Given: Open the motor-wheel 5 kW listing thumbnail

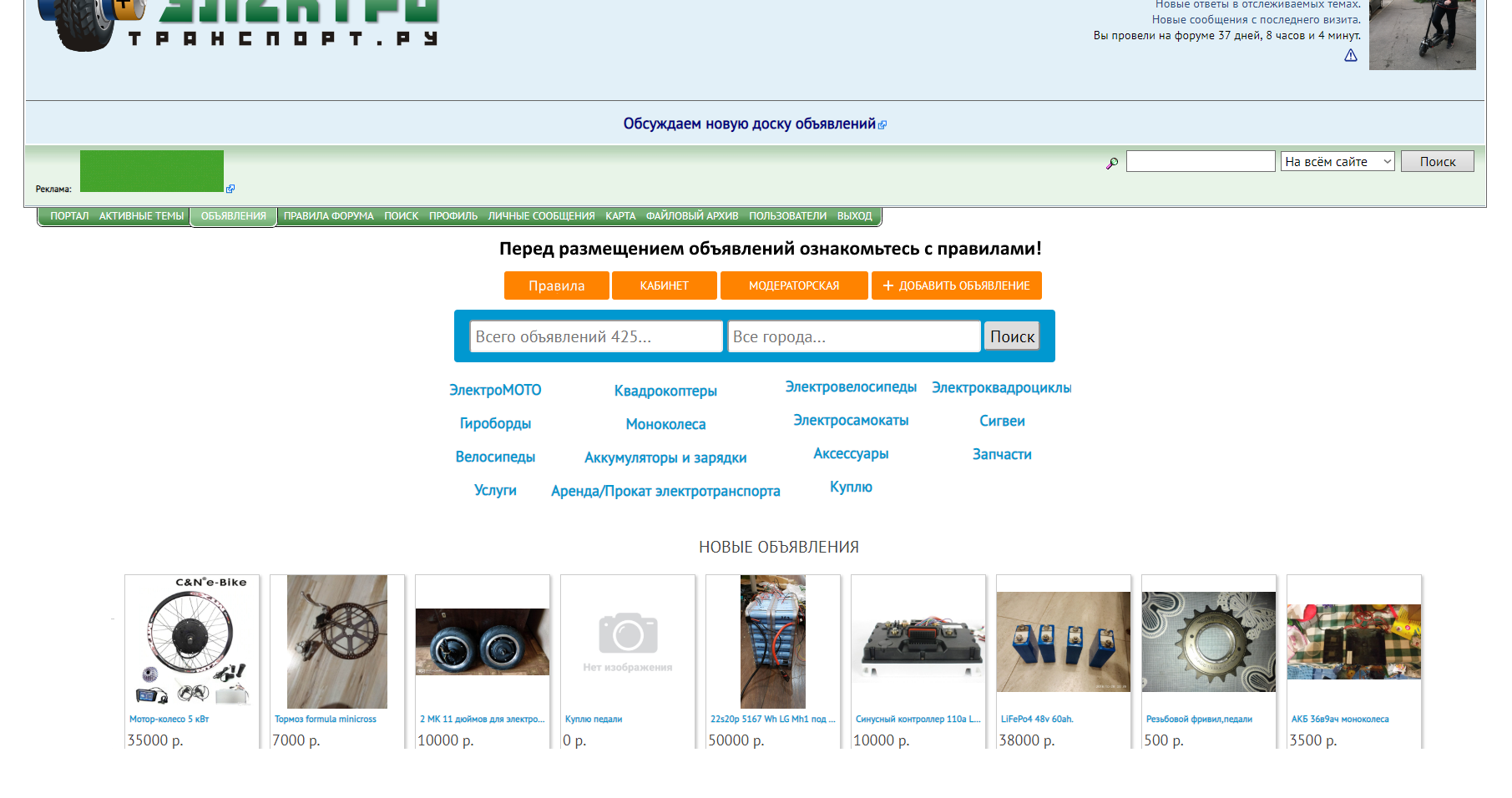Looking at the screenshot, I should click(192, 641).
